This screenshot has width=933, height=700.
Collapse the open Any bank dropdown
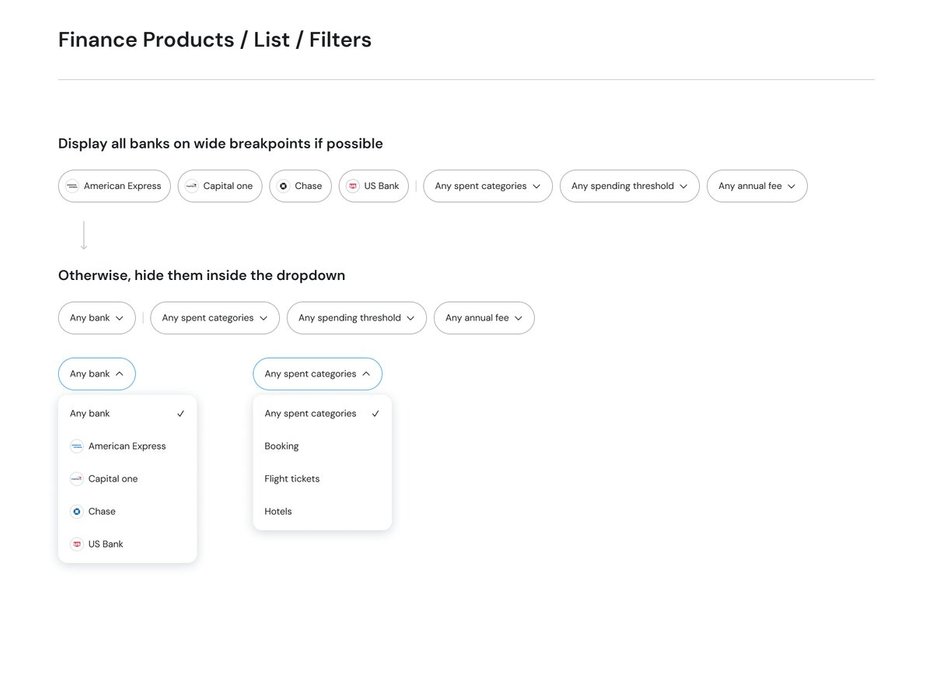point(97,374)
